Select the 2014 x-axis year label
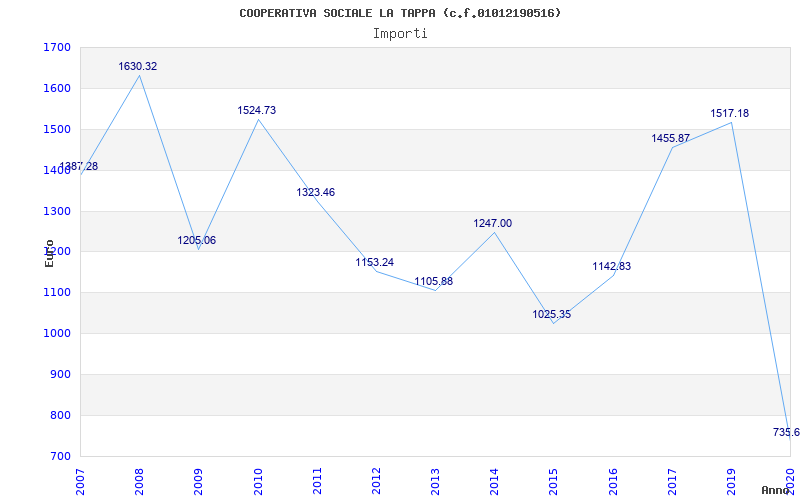The width and height of the screenshot is (800, 500). 494,481
